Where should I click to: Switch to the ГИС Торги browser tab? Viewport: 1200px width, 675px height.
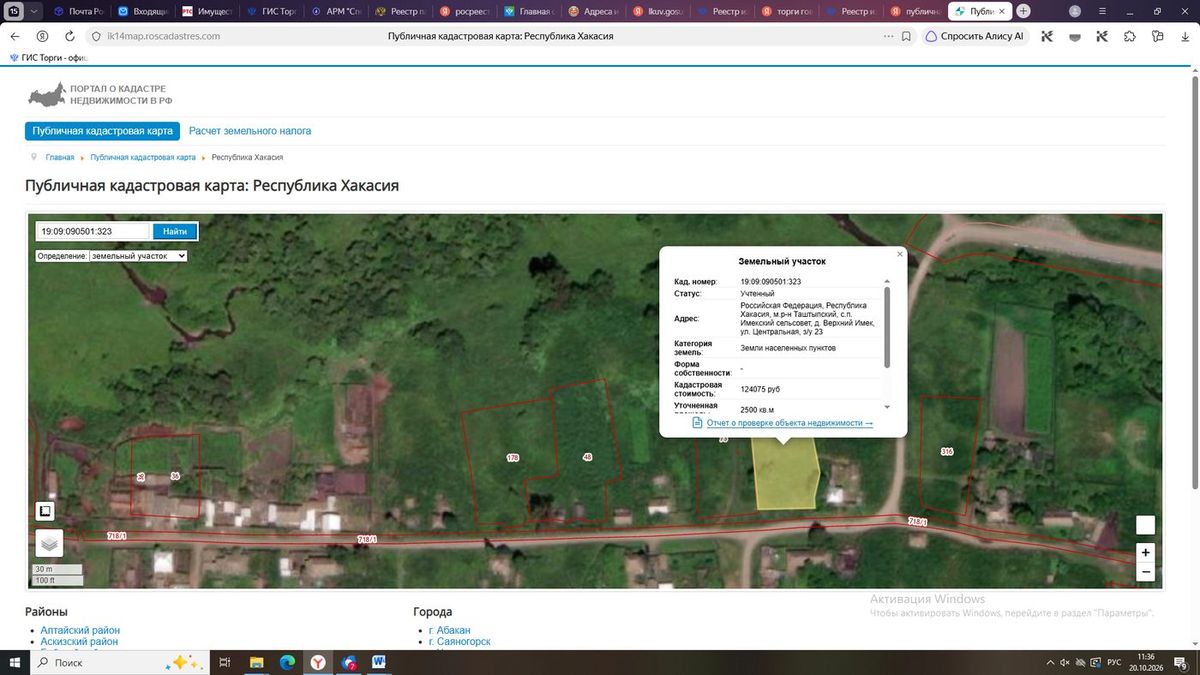pyautogui.click(x=274, y=11)
